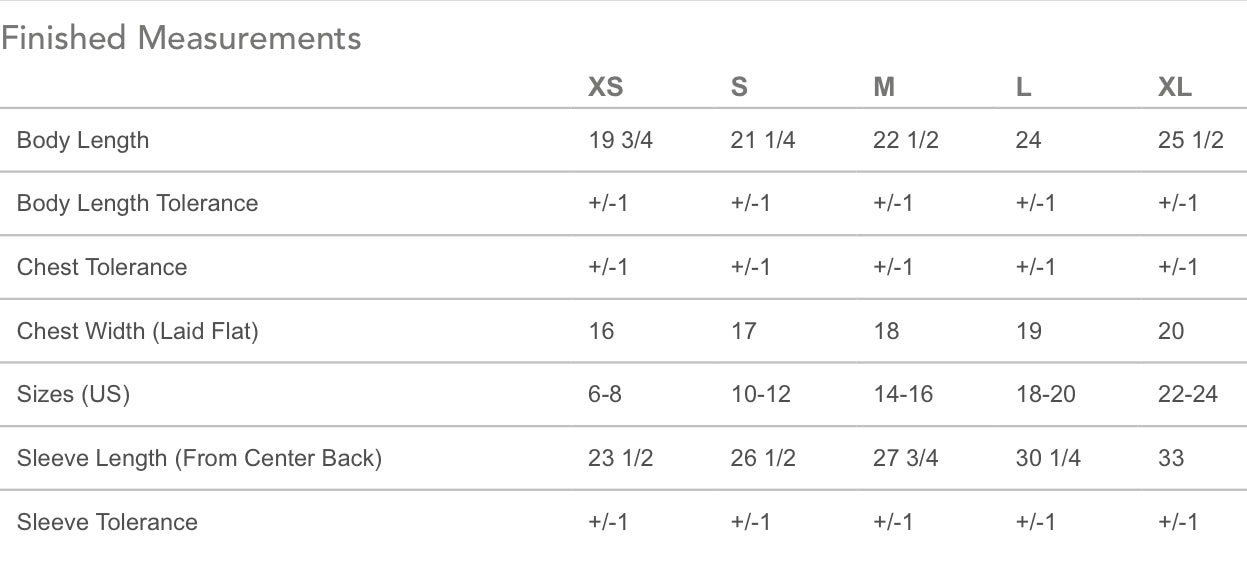1247x576 pixels.
Task: Click the 27 3/4 sleeve length cell
Action: [x=906, y=458]
